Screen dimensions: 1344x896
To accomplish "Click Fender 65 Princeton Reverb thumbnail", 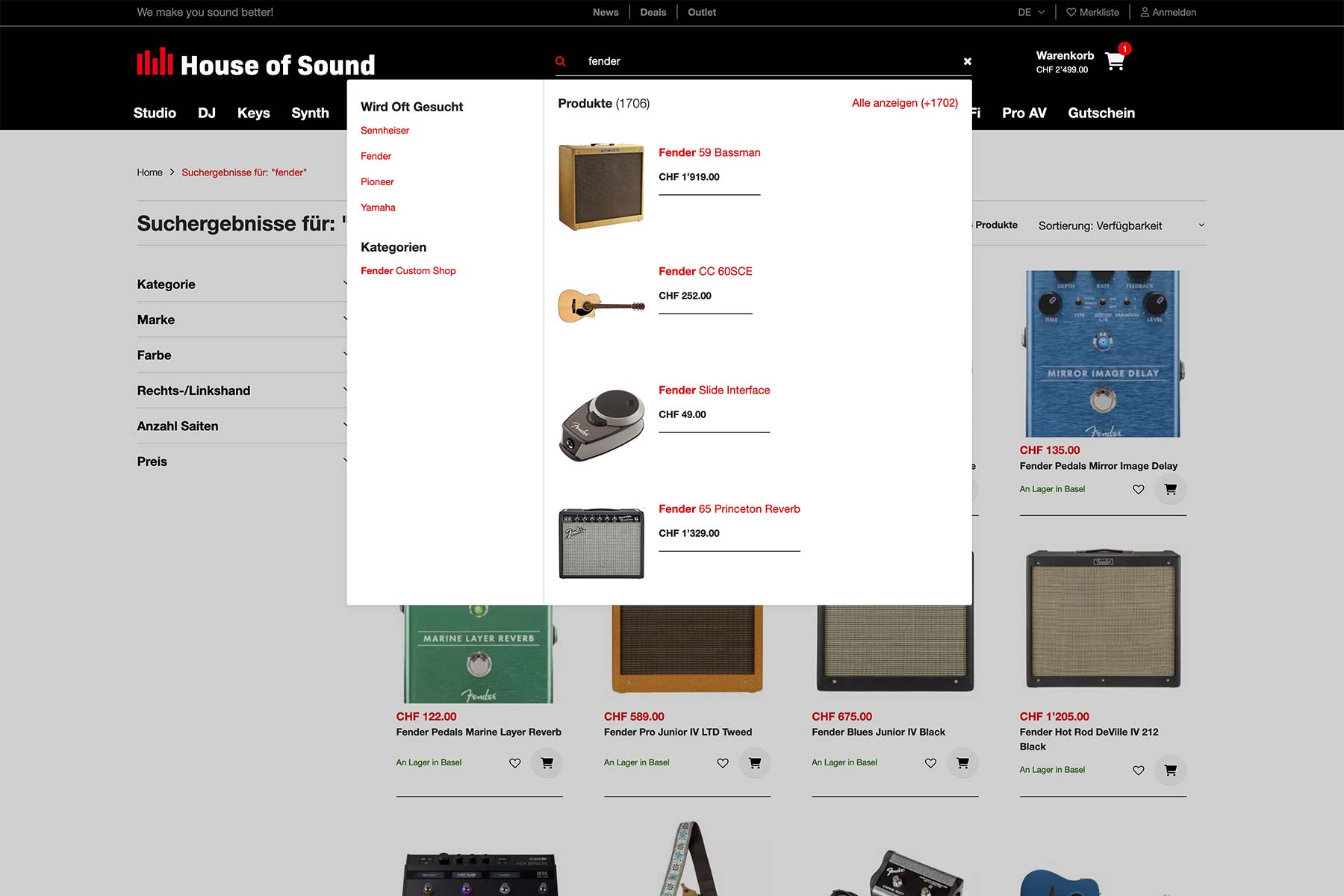I will [601, 543].
